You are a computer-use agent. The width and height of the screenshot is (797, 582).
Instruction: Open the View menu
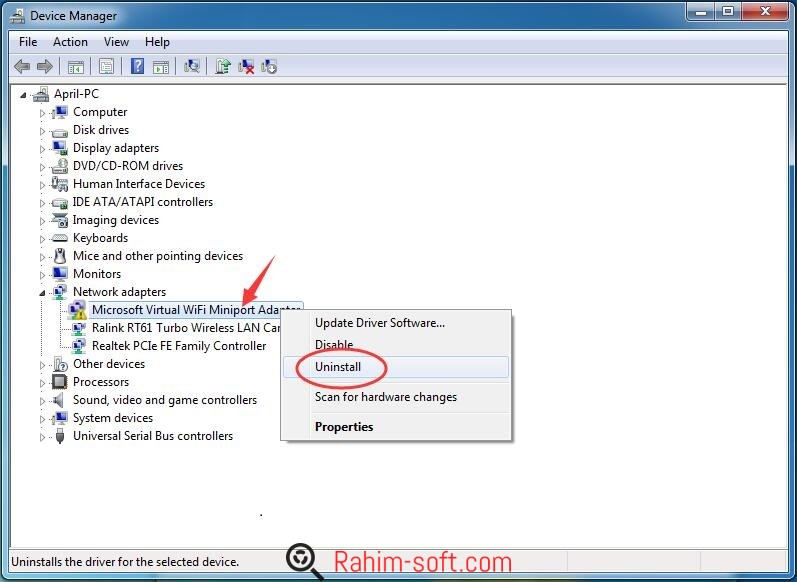pos(116,42)
